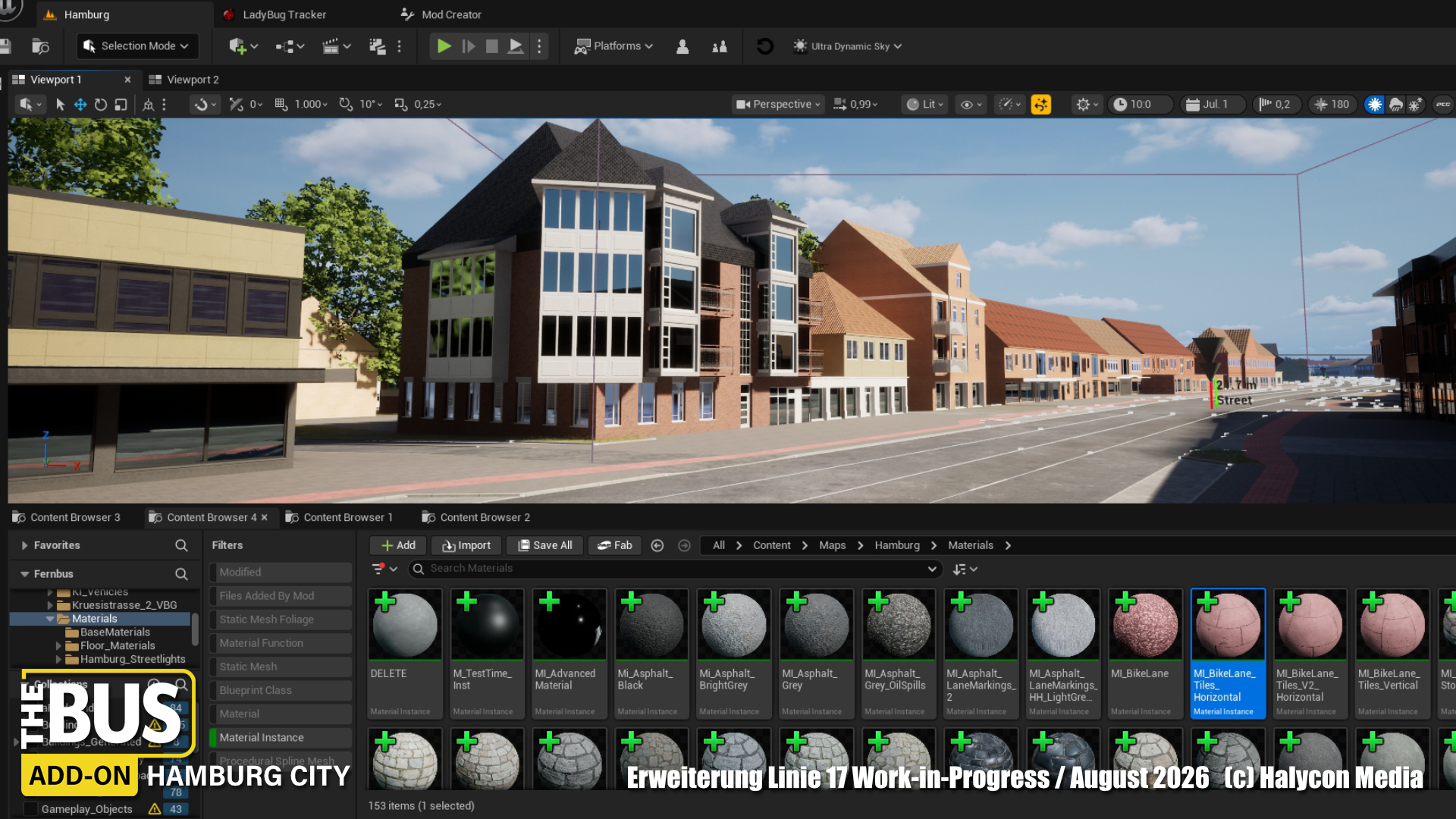Switch to the Mod Creator tab
The height and width of the screenshot is (819, 1456).
click(x=441, y=14)
